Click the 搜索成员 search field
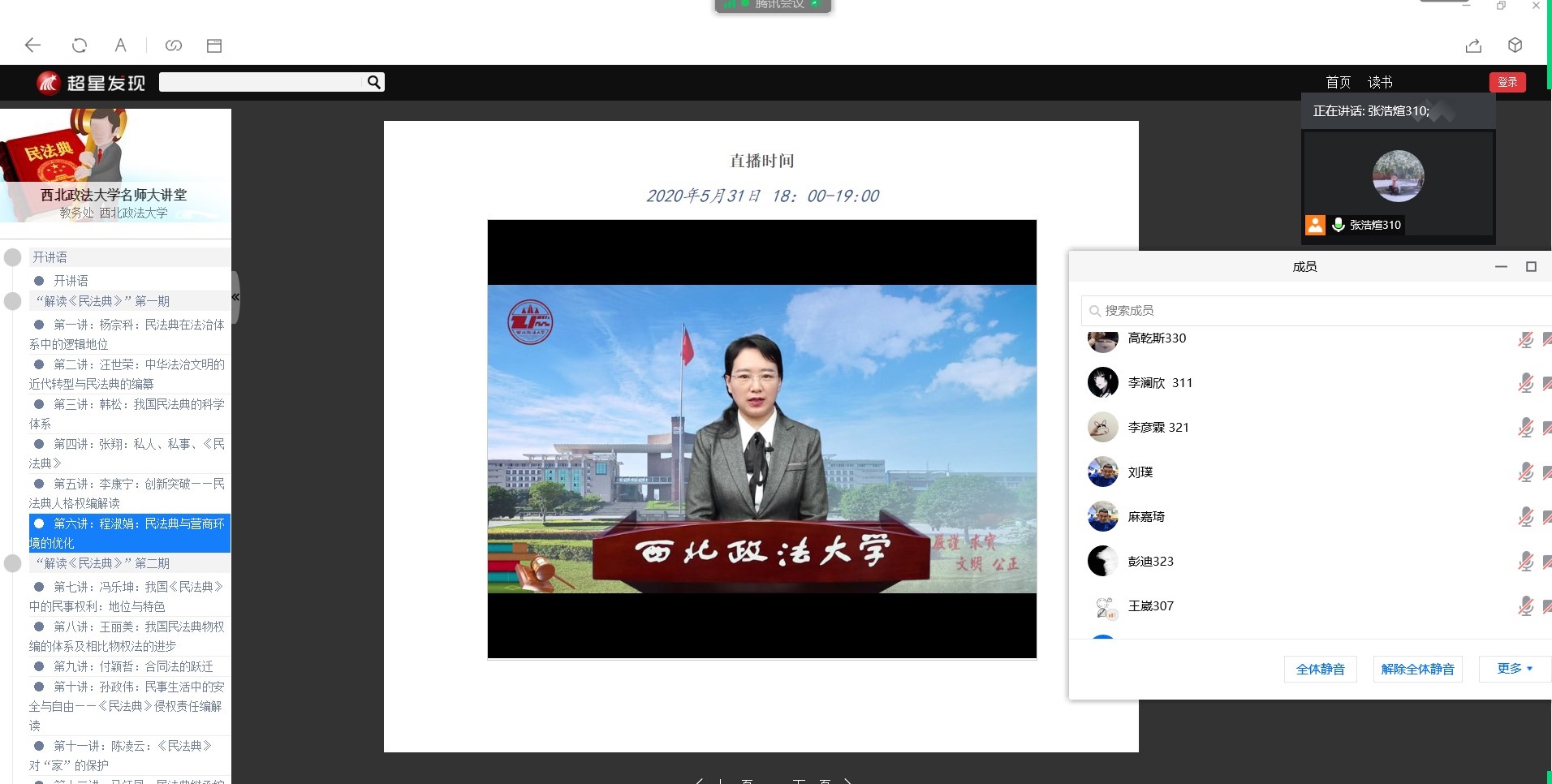This screenshot has height=784, width=1552. pos(1315,310)
